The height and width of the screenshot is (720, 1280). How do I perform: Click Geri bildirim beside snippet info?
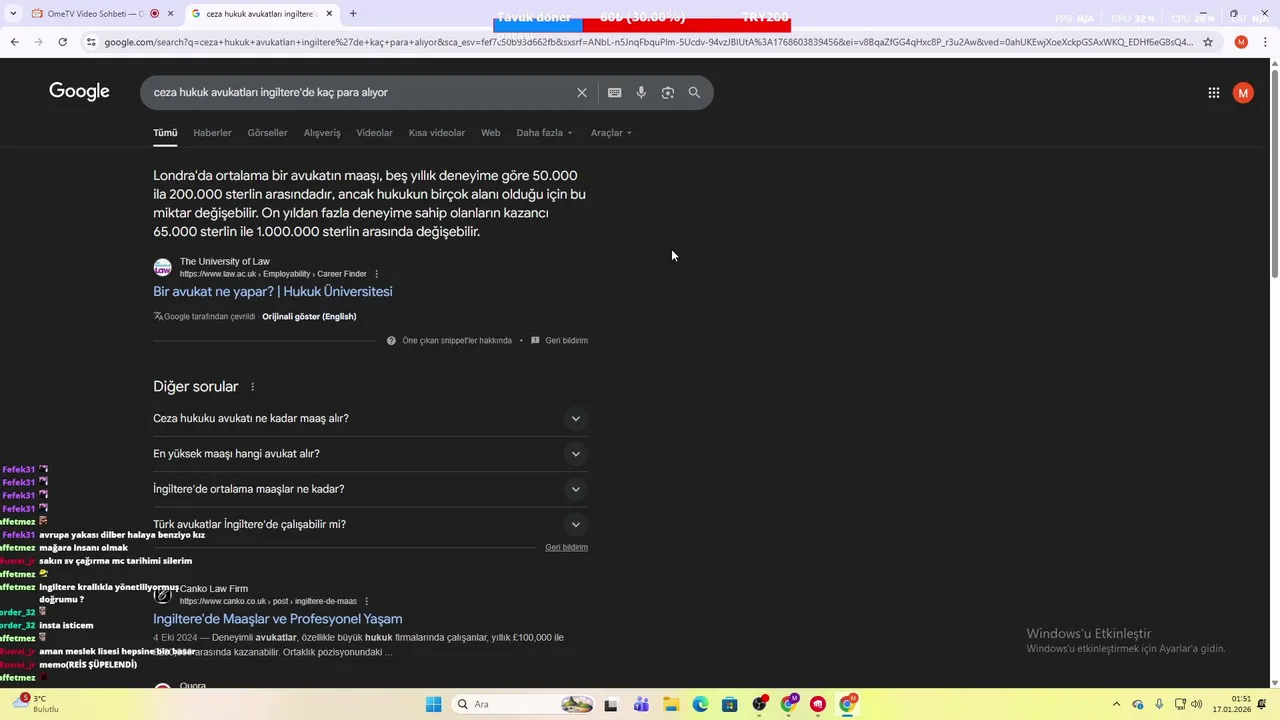click(566, 341)
